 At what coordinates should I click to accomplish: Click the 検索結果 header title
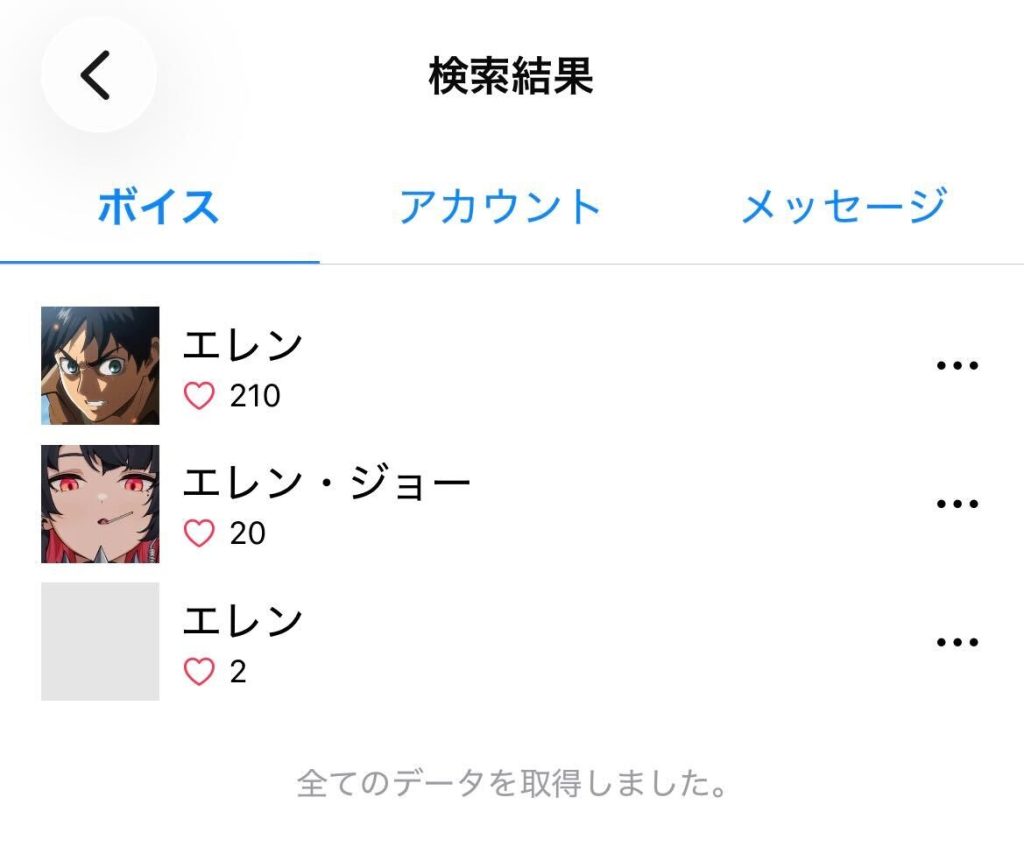coord(511,77)
